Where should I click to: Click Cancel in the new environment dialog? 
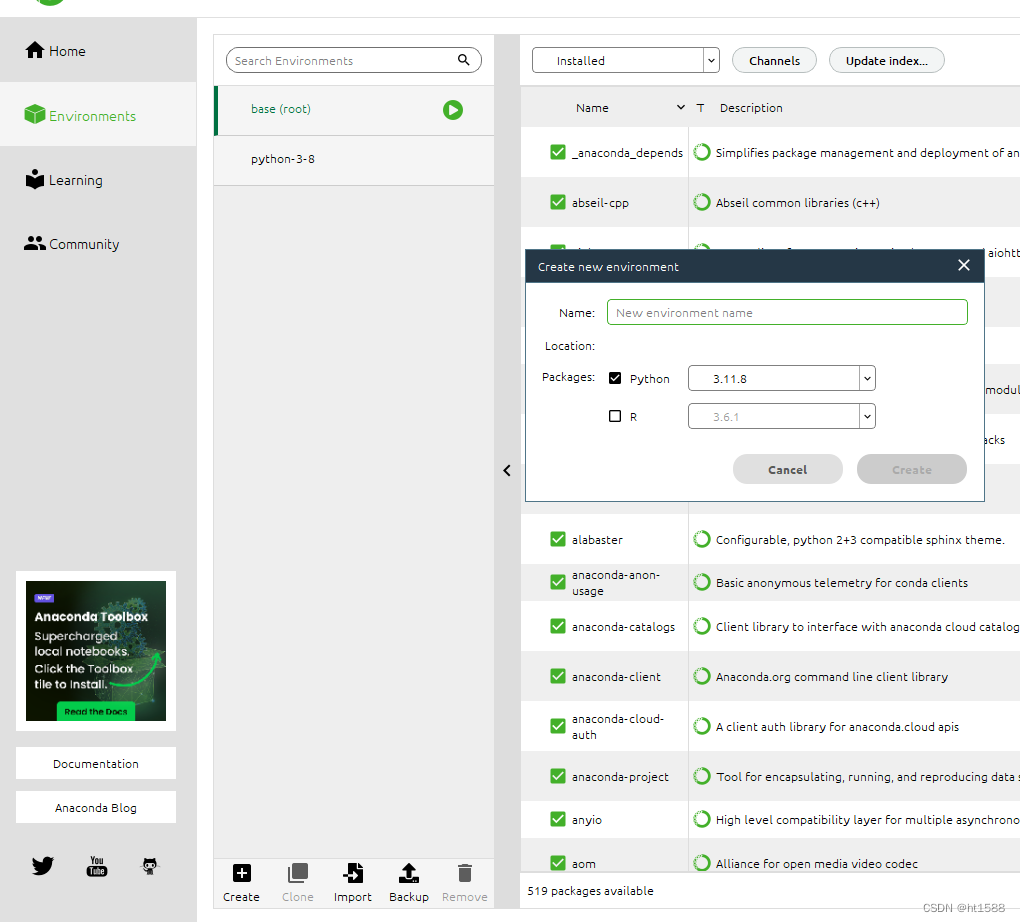coord(787,469)
